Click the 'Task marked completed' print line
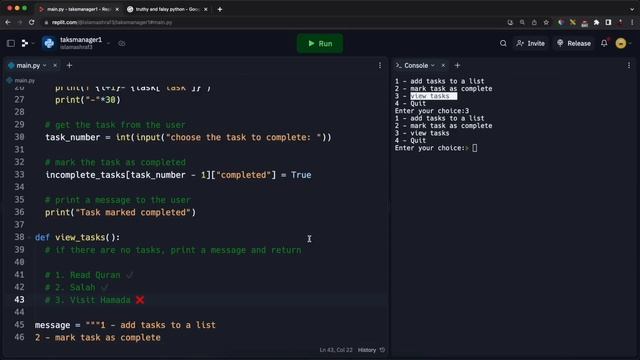Viewport: 640px width, 360px height. pos(120,213)
